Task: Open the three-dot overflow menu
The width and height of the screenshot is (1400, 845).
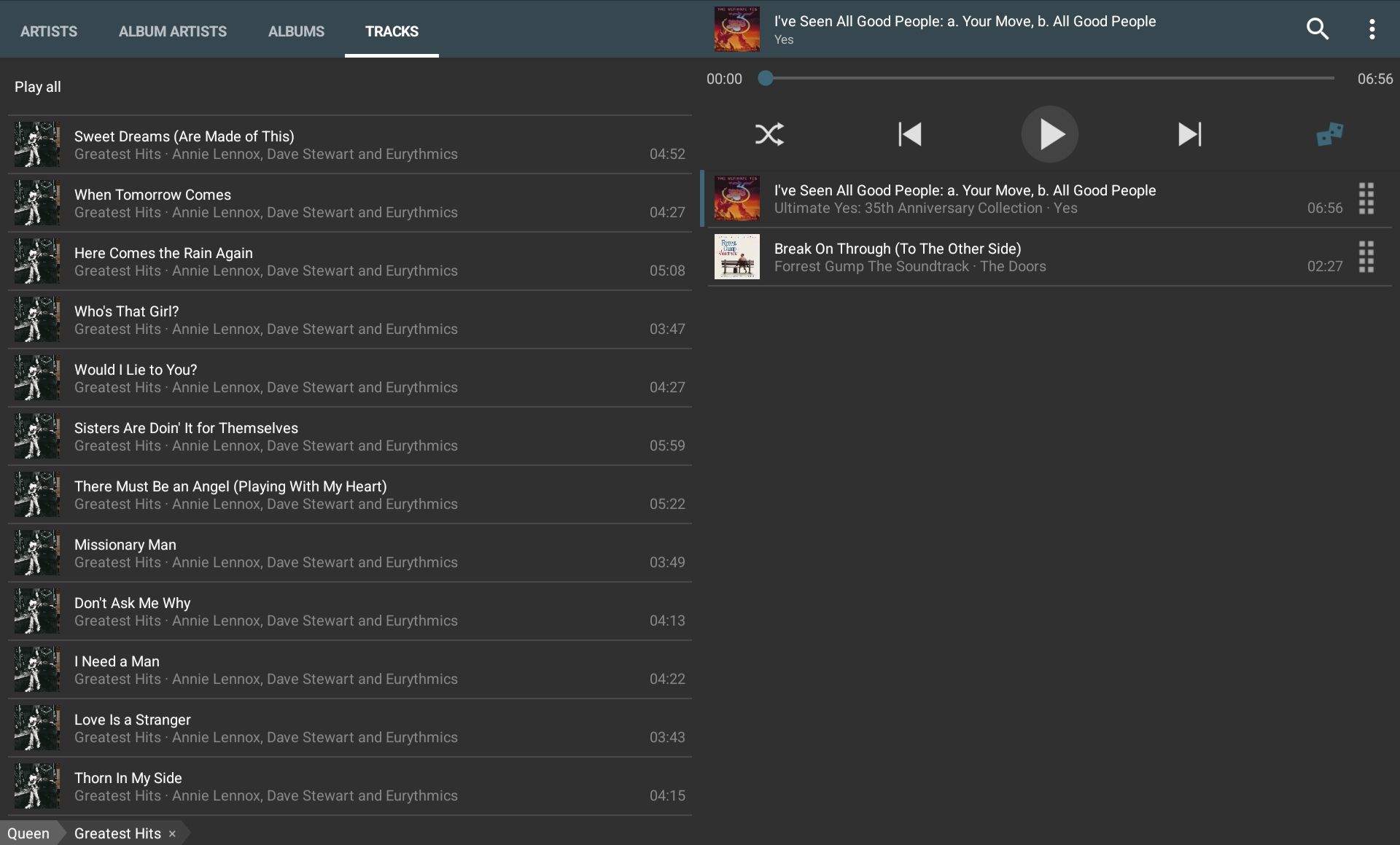Action: point(1372,29)
